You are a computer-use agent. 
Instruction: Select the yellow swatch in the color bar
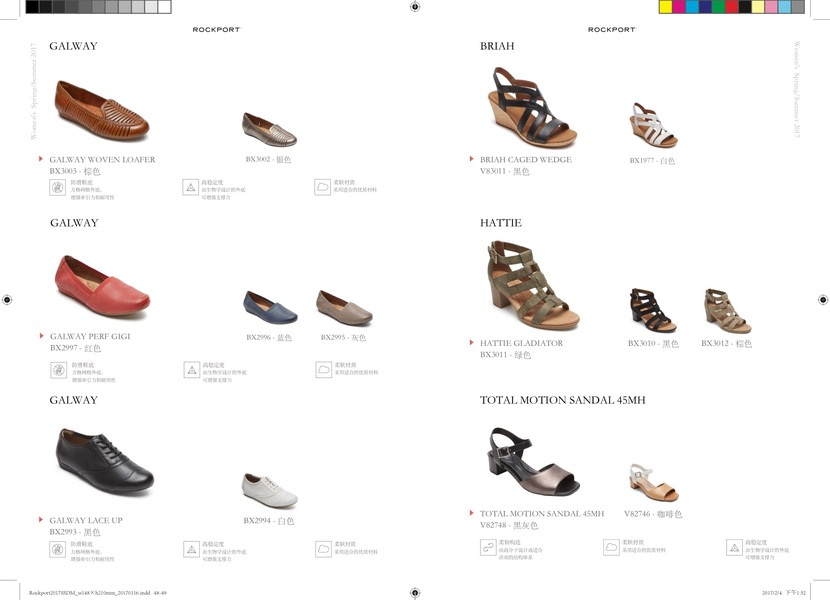(666, 7)
